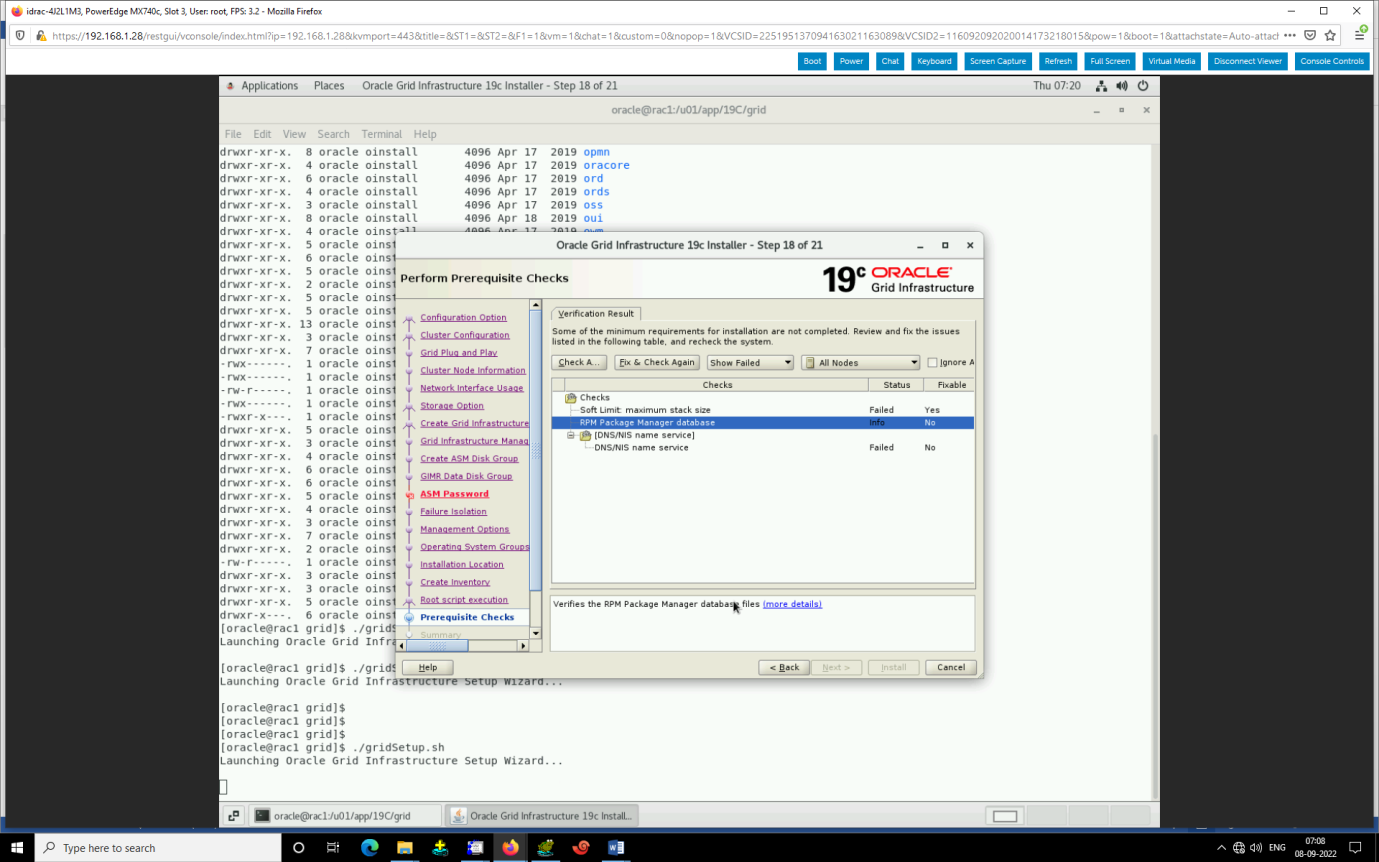Image resolution: width=1379 pixels, height=862 pixels.
Task: Click the GNOME network status icon
Action: point(1101,86)
